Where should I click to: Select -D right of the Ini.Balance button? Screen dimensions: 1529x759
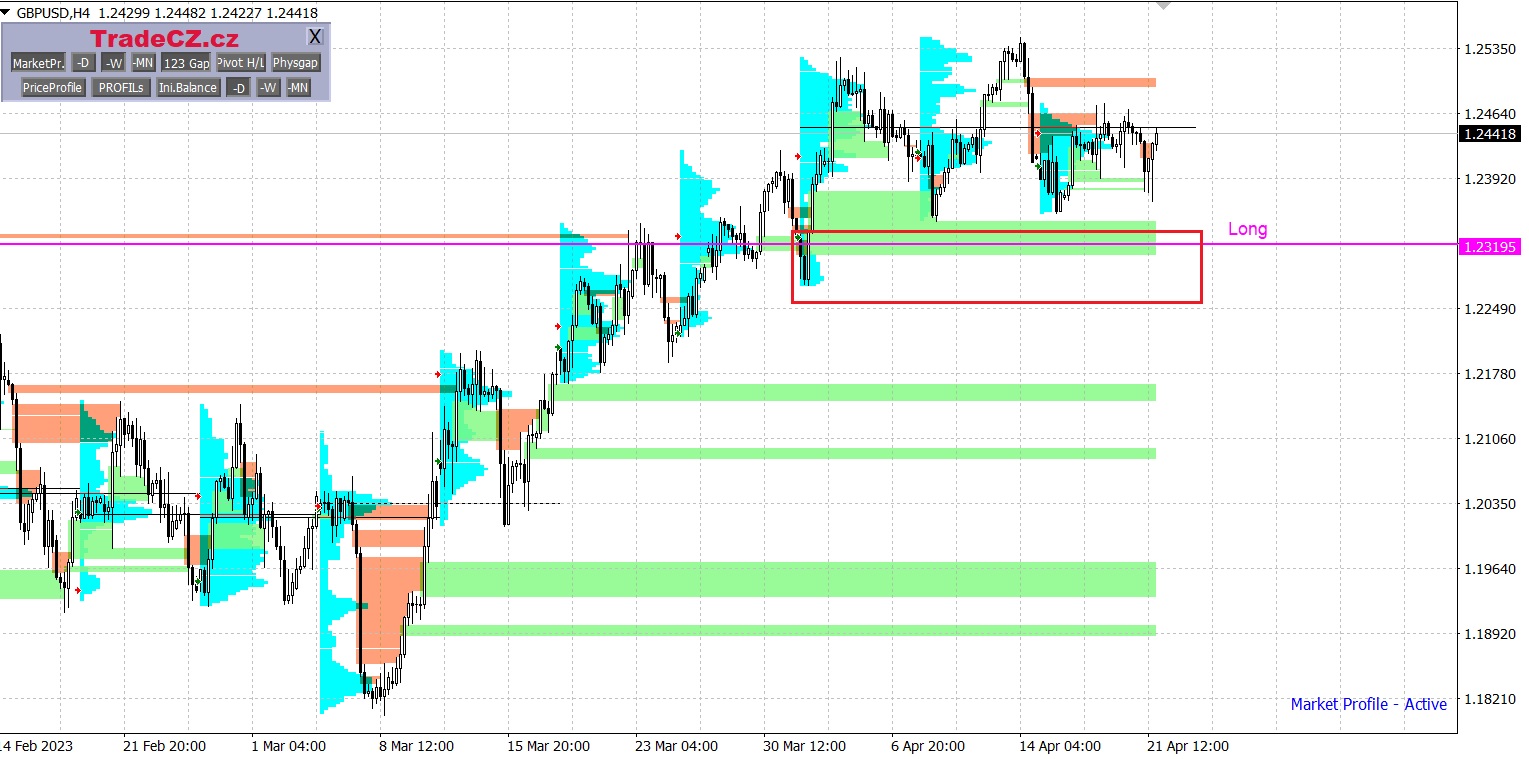tap(238, 88)
